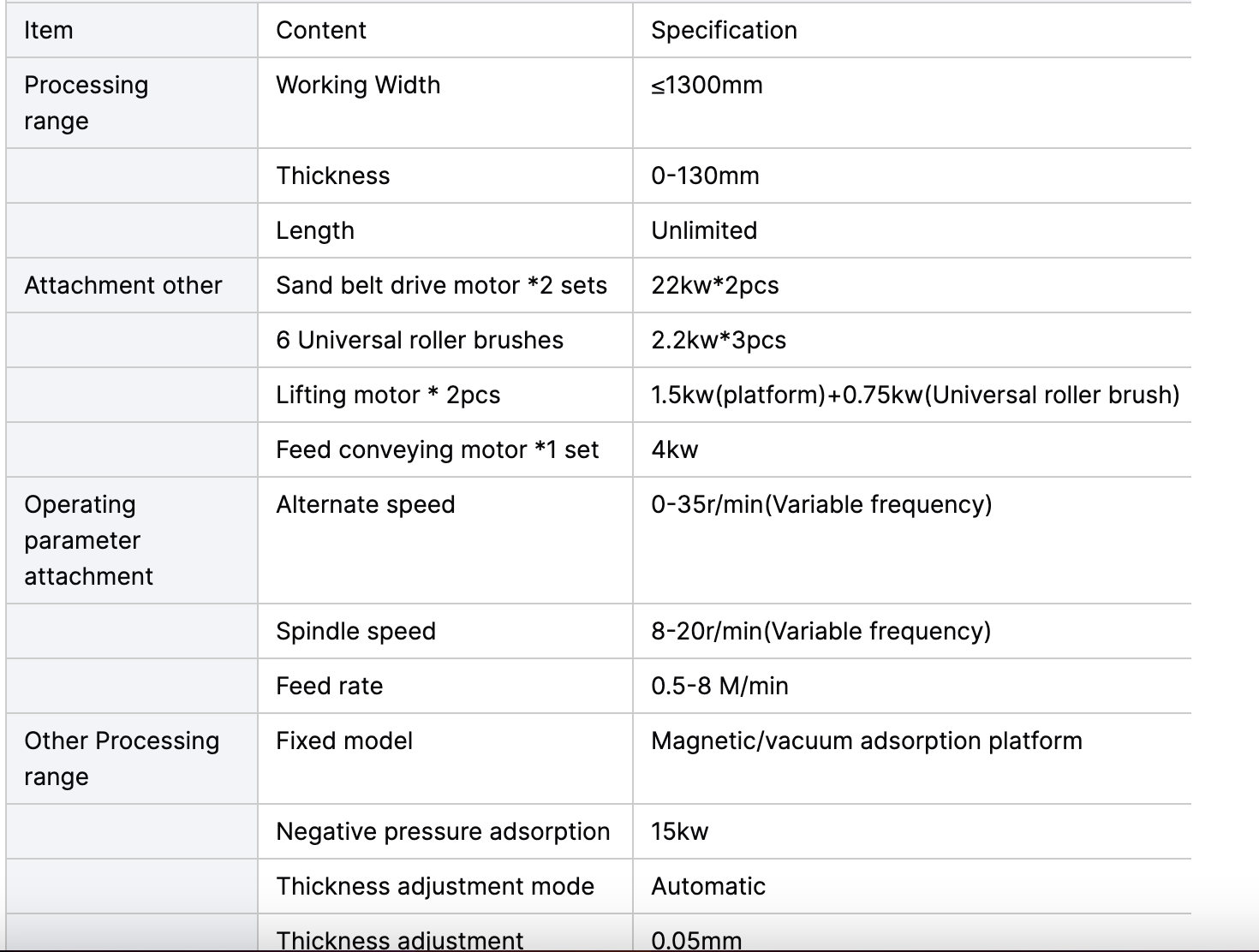Viewport: 1259px width, 952px height.
Task: Click the Unlimited length value
Action: pos(704,231)
